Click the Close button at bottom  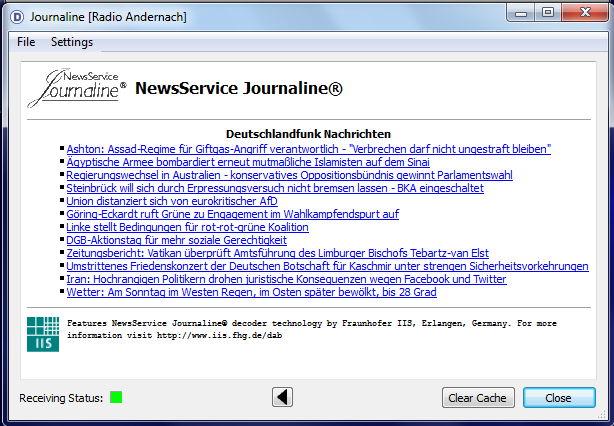tap(559, 398)
